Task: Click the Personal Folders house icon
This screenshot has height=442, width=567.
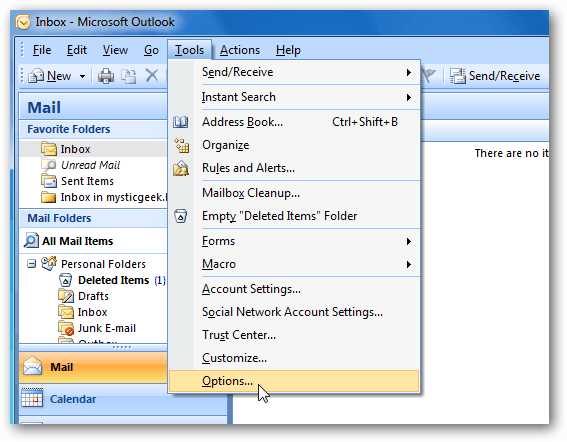Action: (x=49, y=263)
